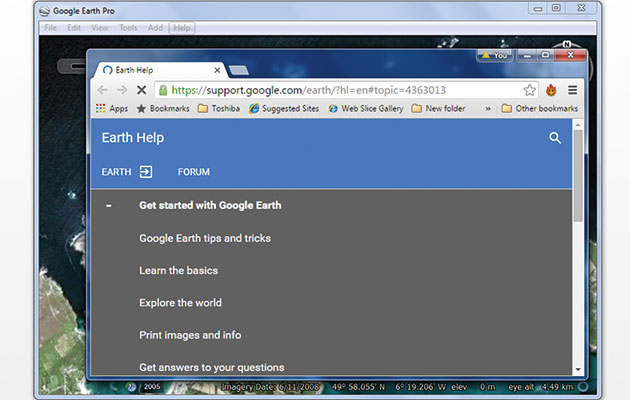Open the Suggested Sites bookmark
Viewport: 630px width, 400px height.
pos(284,108)
